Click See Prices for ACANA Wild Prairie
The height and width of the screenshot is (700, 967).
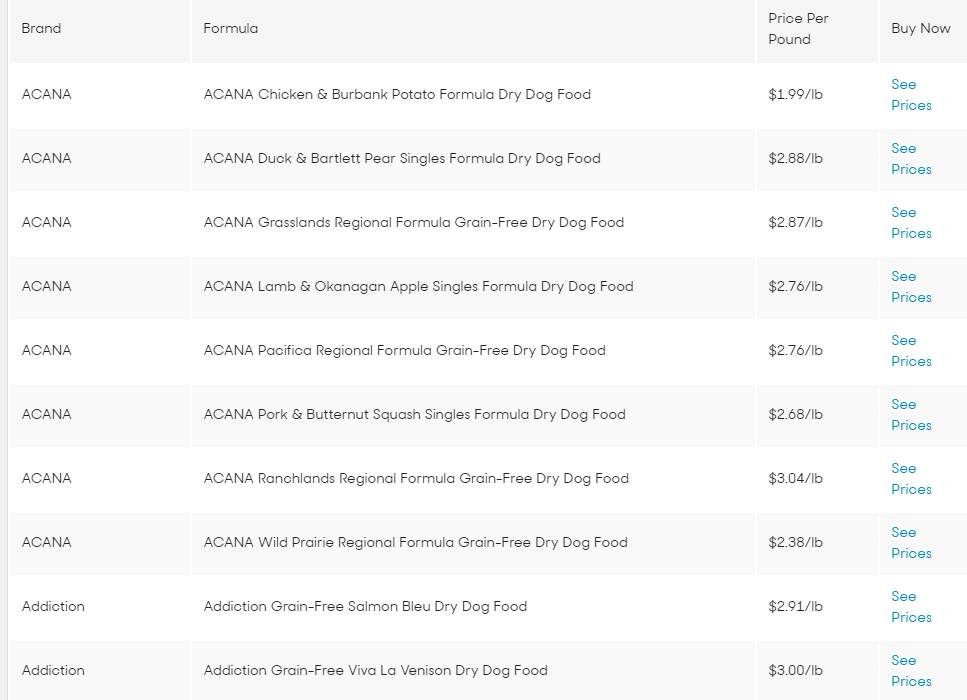click(x=910, y=543)
